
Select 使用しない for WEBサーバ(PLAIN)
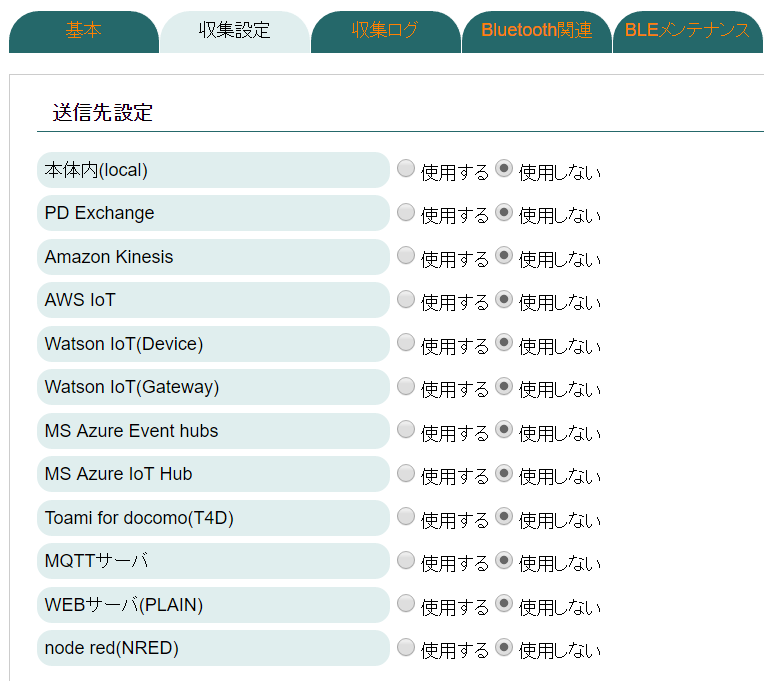pos(504,604)
